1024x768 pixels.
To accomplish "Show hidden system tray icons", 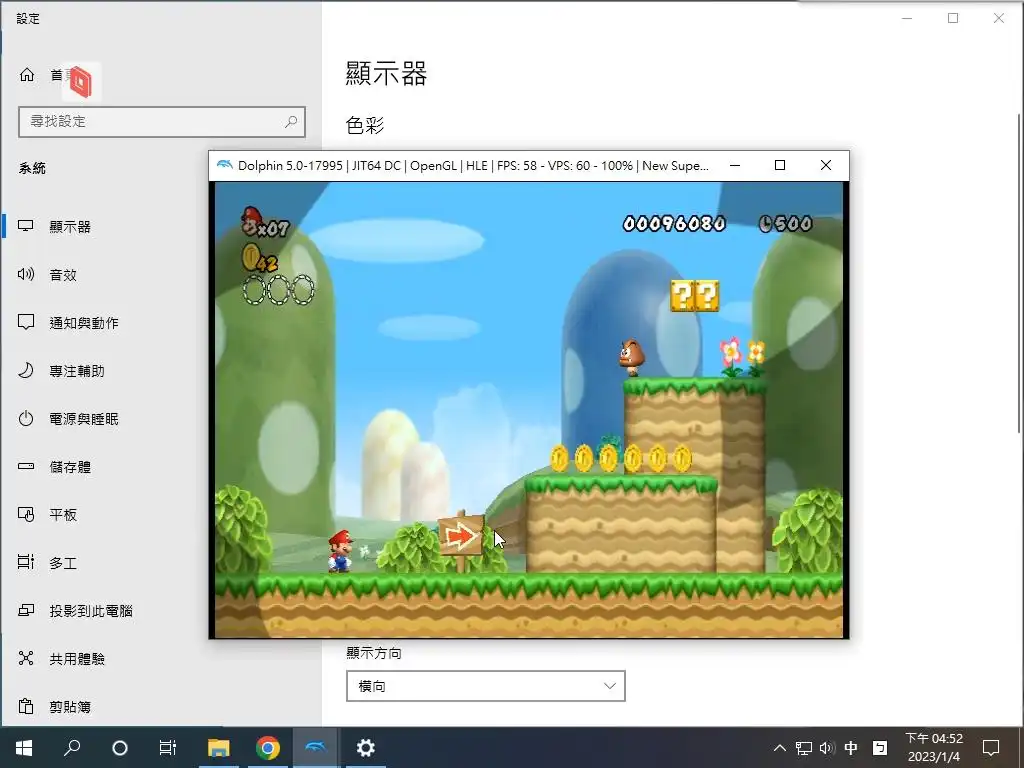I will (x=780, y=748).
